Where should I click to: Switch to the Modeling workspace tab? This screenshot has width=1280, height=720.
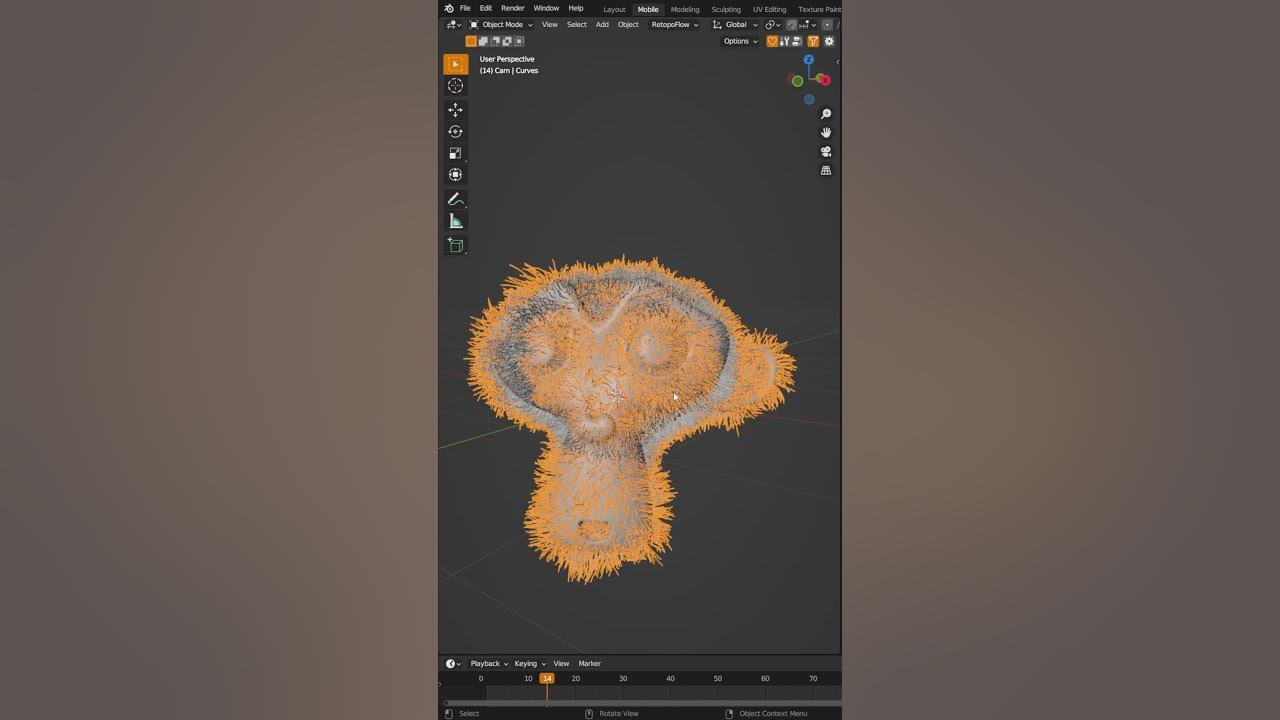(685, 9)
